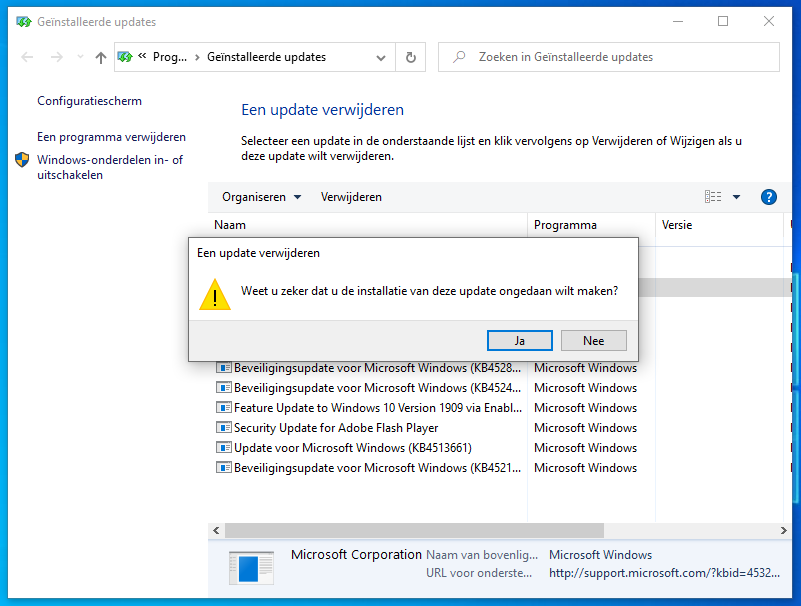The width and height of the screenshot is (801, 606).
Task: Click the back navigation arrow
Action: point(27,58)
